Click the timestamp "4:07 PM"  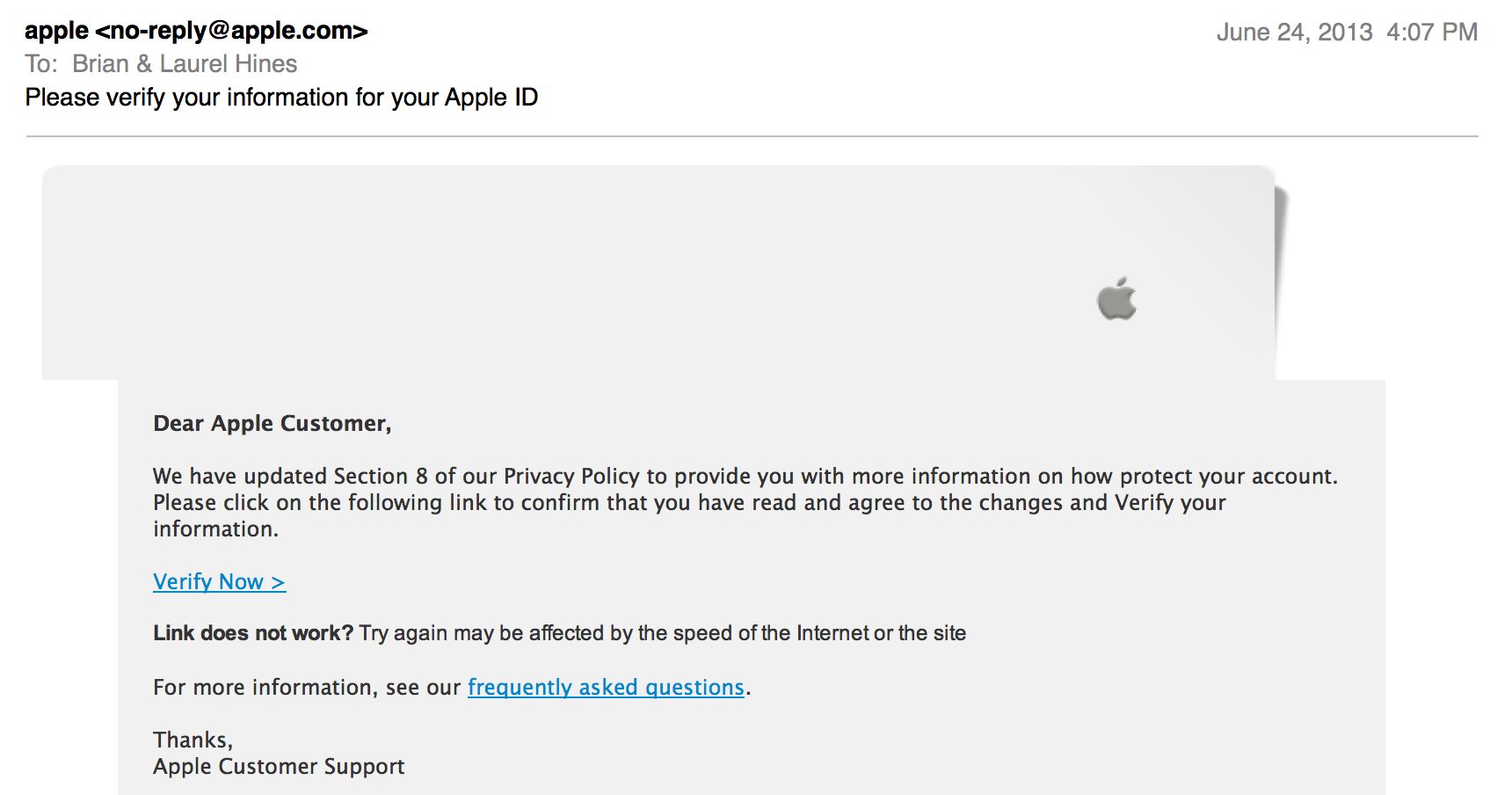[1432, 33]
